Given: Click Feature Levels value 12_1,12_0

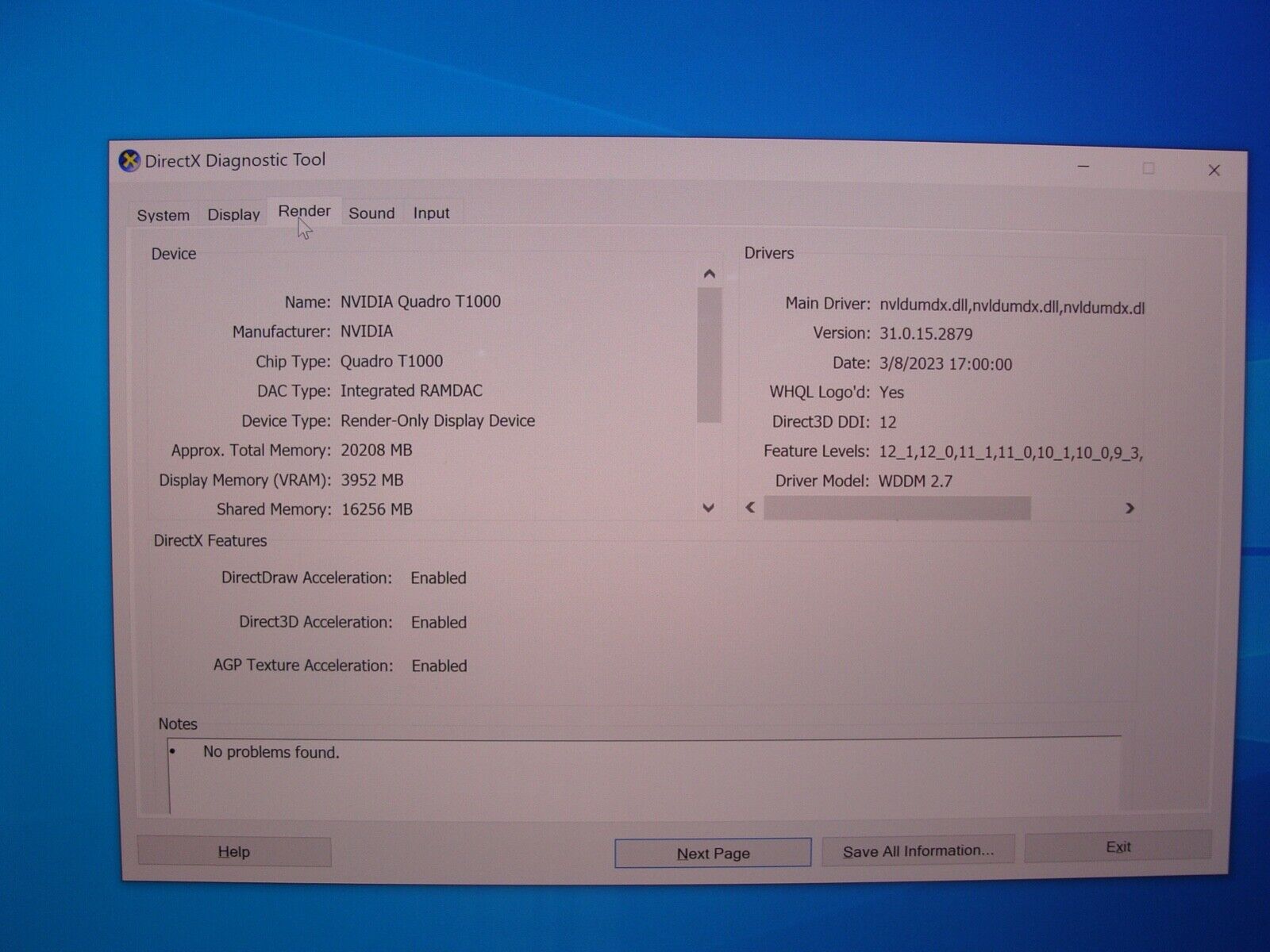Looking at the screenshot, I should 1010,452.
